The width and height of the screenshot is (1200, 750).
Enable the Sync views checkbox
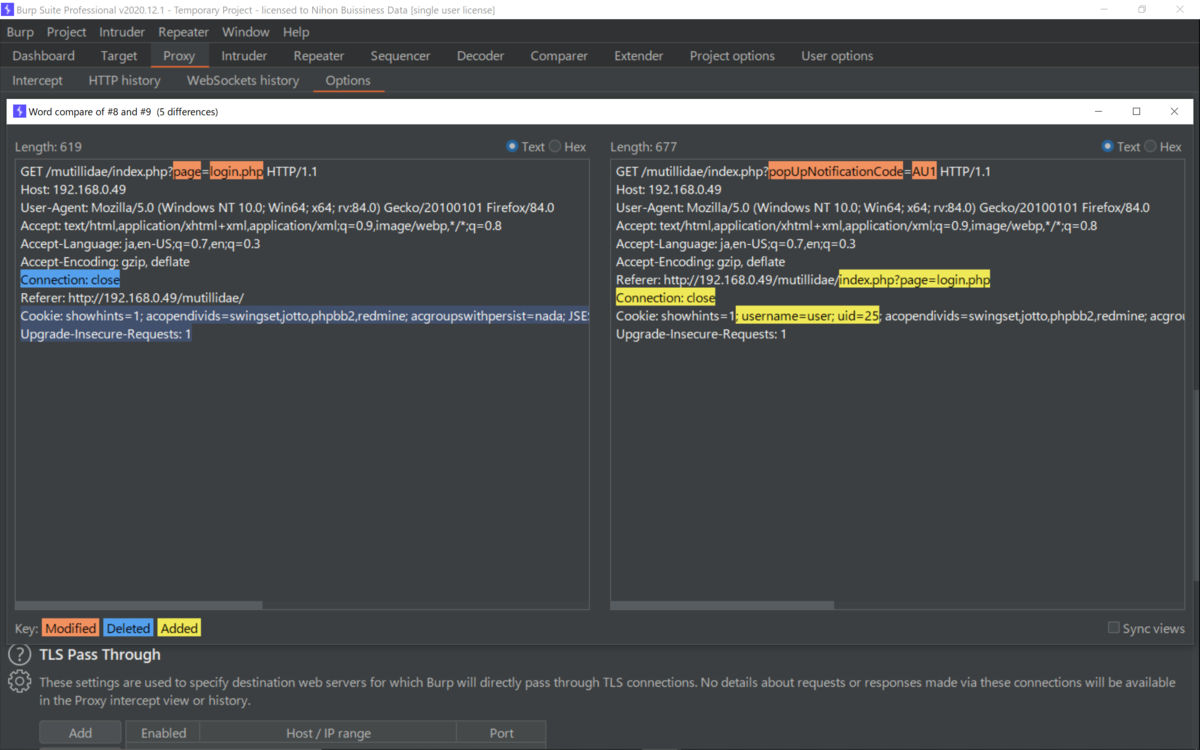[x=1114, y=628]
